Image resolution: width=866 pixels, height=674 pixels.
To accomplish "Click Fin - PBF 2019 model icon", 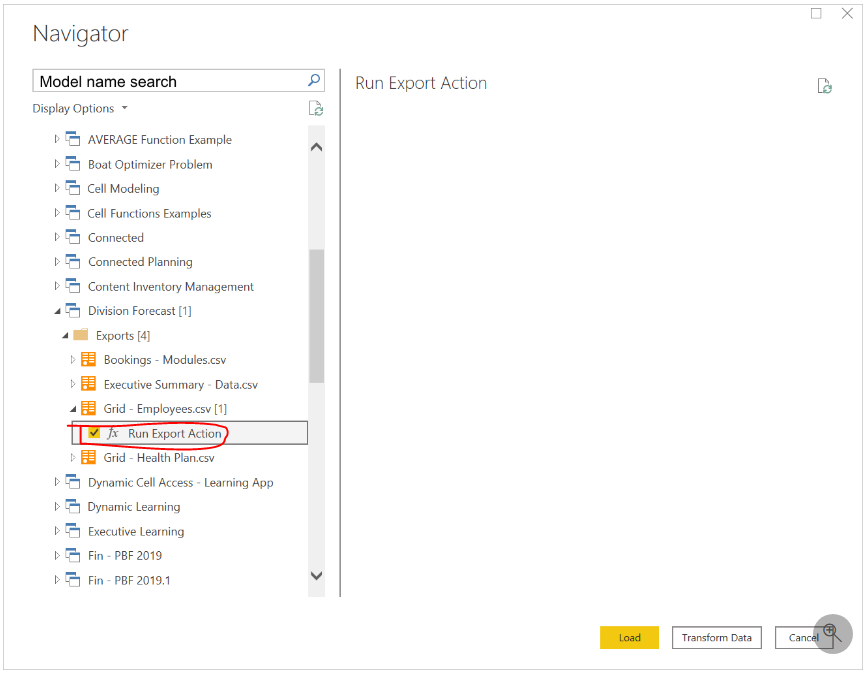I will click(73, 555).
